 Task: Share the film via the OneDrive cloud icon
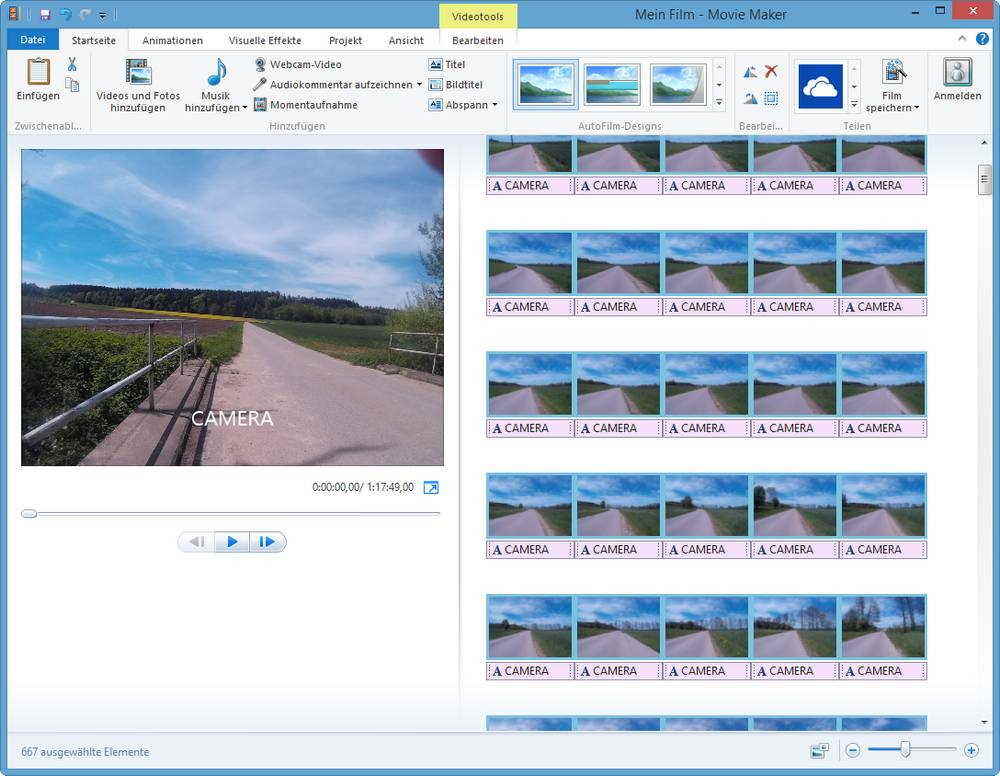pyautogui.click(x=820, y=86)
